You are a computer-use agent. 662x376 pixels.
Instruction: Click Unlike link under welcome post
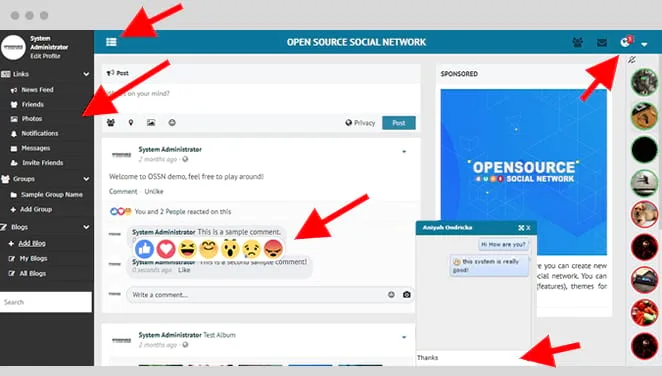pyautogui.click(x=154, y=192)
